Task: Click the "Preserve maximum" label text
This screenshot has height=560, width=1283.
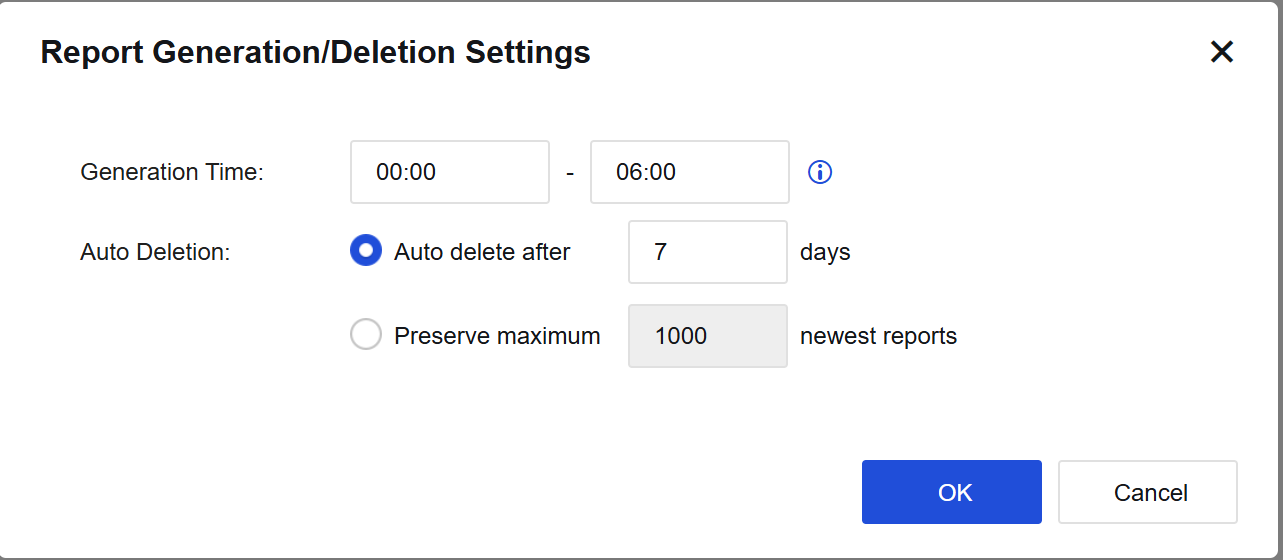Action: tap(497, 336)
